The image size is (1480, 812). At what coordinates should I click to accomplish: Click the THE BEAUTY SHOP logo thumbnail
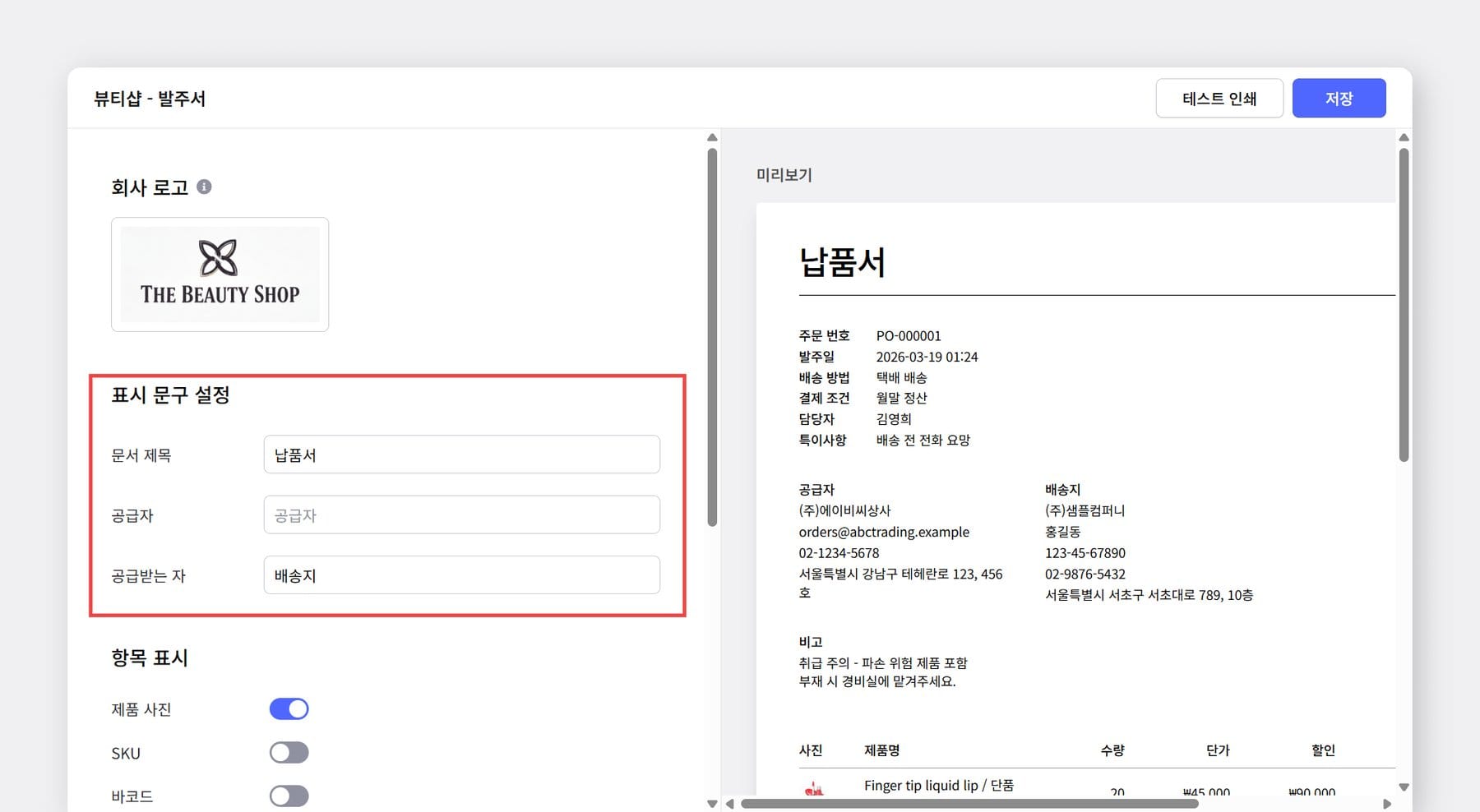point(219,274)
